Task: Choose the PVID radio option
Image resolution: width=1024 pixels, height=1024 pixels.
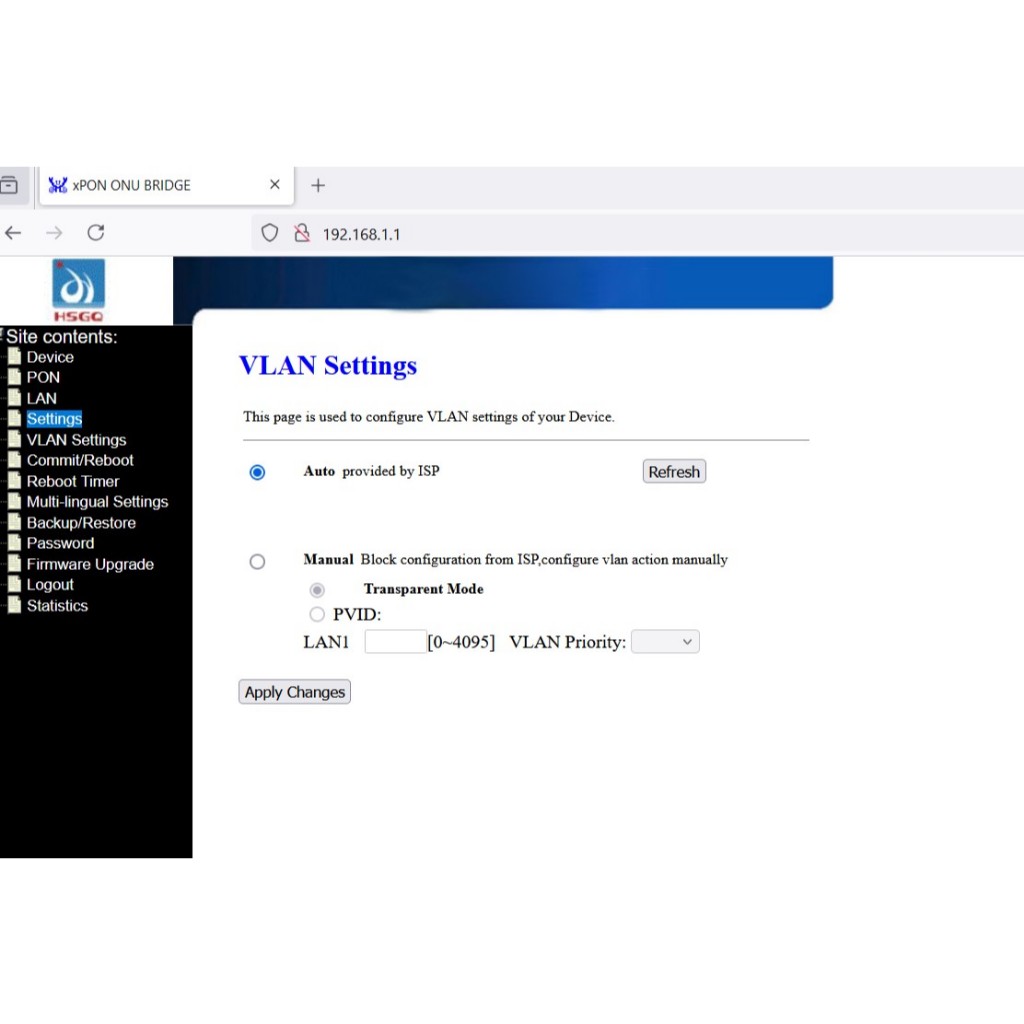Action: pyautogui.click(x=317, y=614)
